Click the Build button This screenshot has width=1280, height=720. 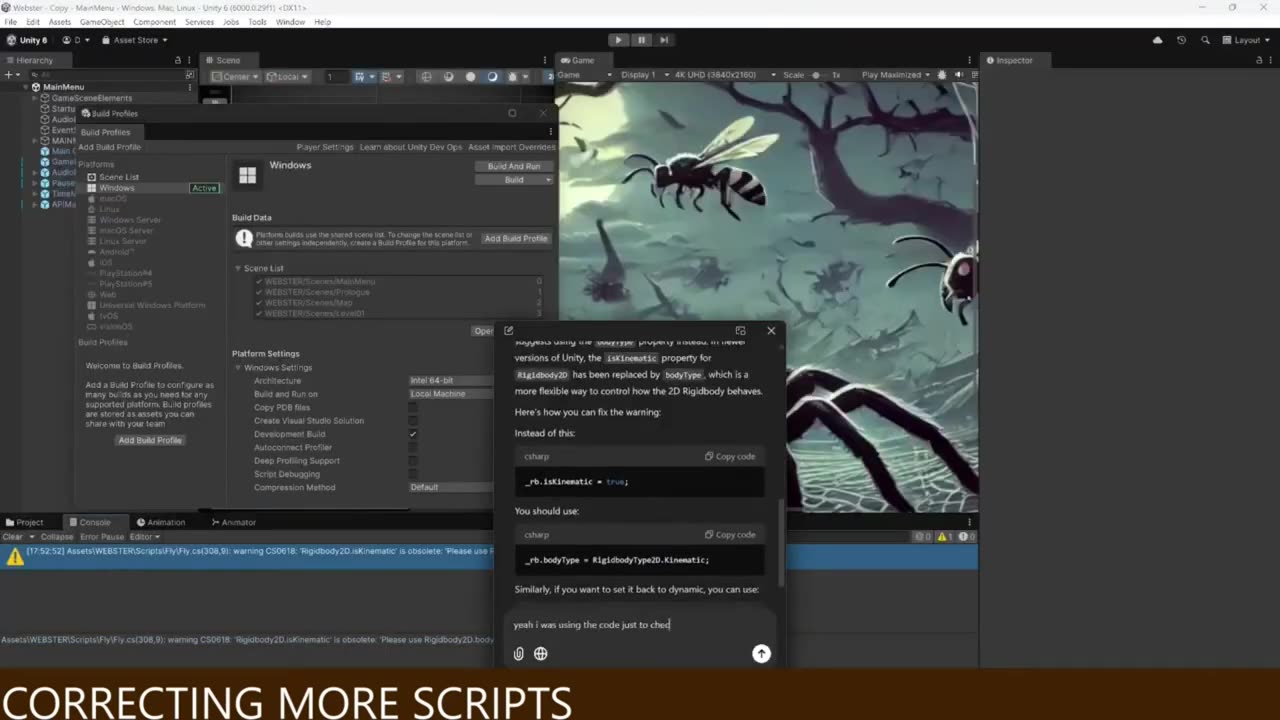(514, 180)
